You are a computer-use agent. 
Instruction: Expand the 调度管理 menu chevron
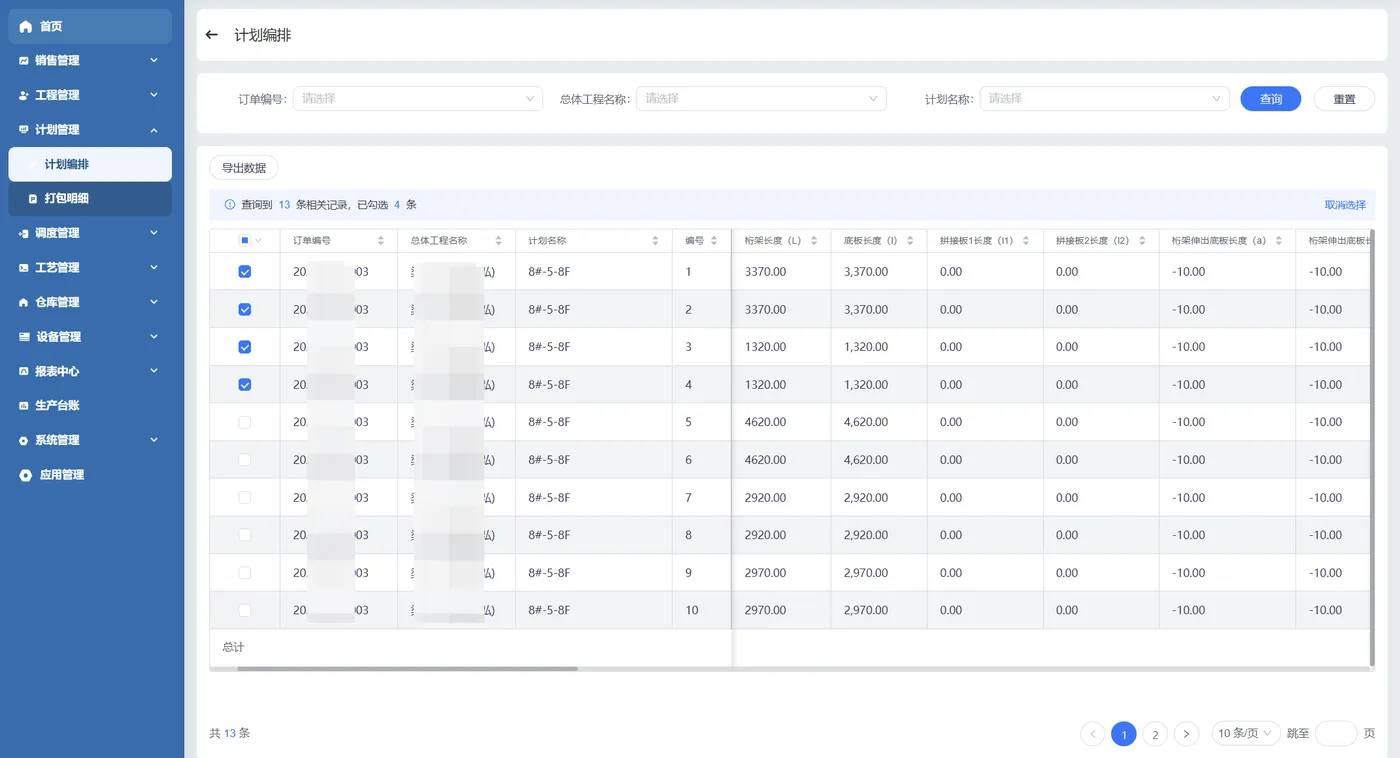pyautogui.click(x=154, y=233)
